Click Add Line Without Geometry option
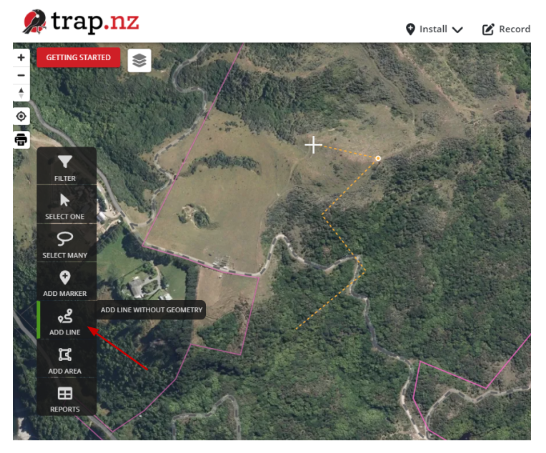 click(x=151, y=310)
